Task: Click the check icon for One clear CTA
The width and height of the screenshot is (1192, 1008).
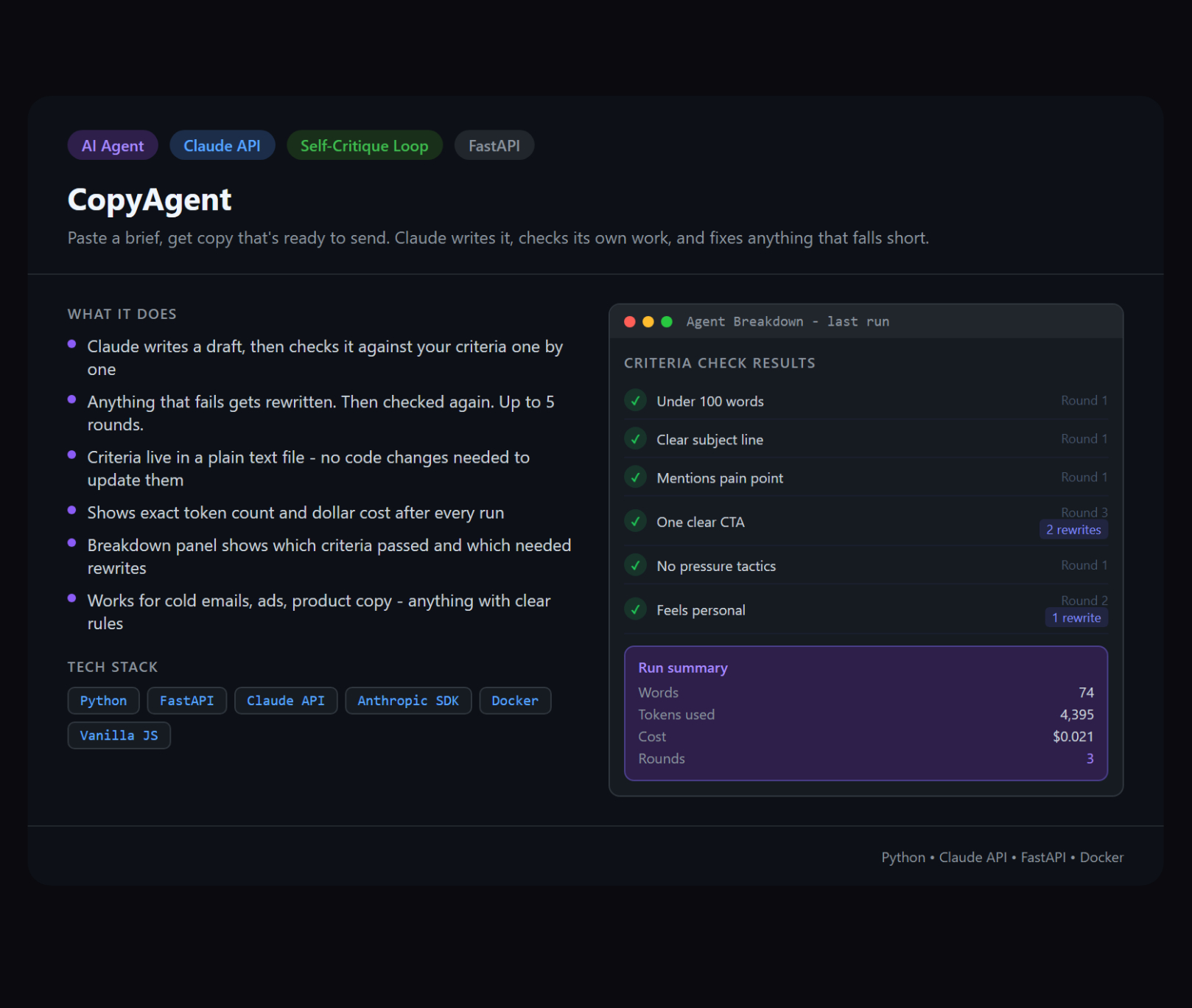Action: tap(635, 522)
